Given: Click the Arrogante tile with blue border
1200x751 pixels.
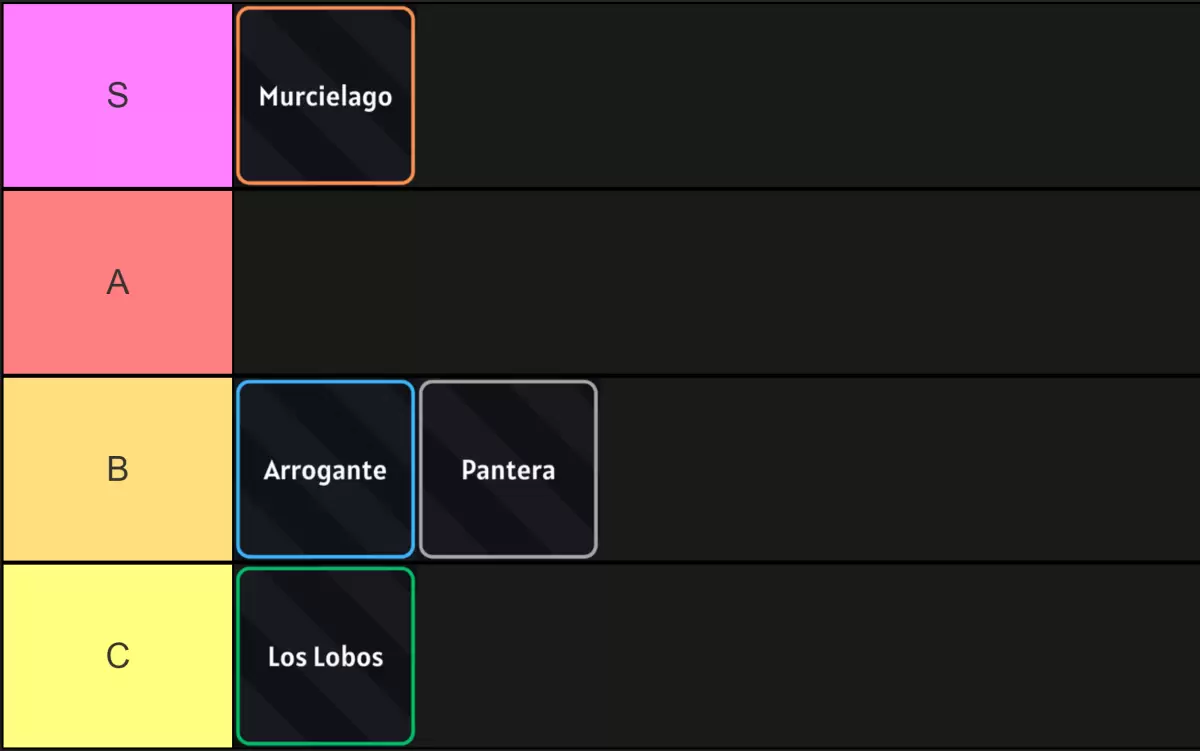Looking at the screenshot, I should [x=325, y=469].
